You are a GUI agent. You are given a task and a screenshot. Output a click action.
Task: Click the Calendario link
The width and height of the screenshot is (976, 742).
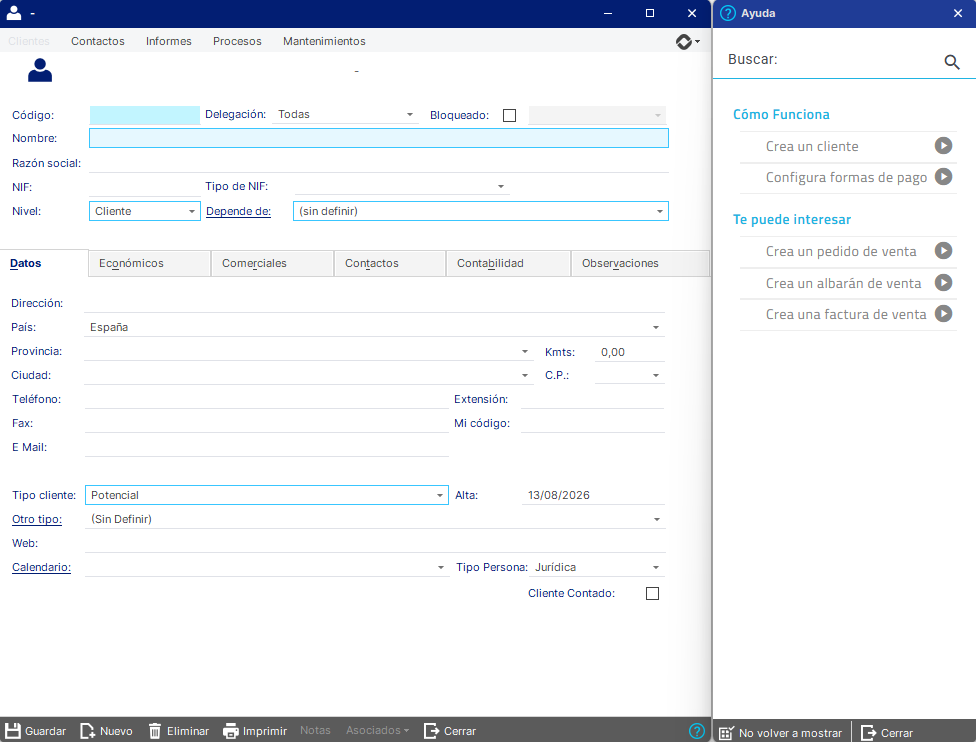click(x=41, y=568)
